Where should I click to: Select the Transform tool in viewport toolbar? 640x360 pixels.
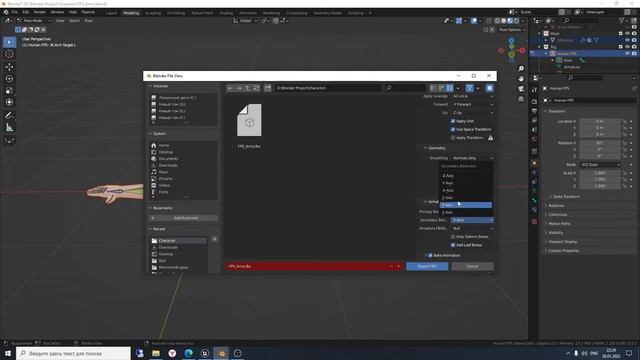pyautogui.click(x=9, y=102)
